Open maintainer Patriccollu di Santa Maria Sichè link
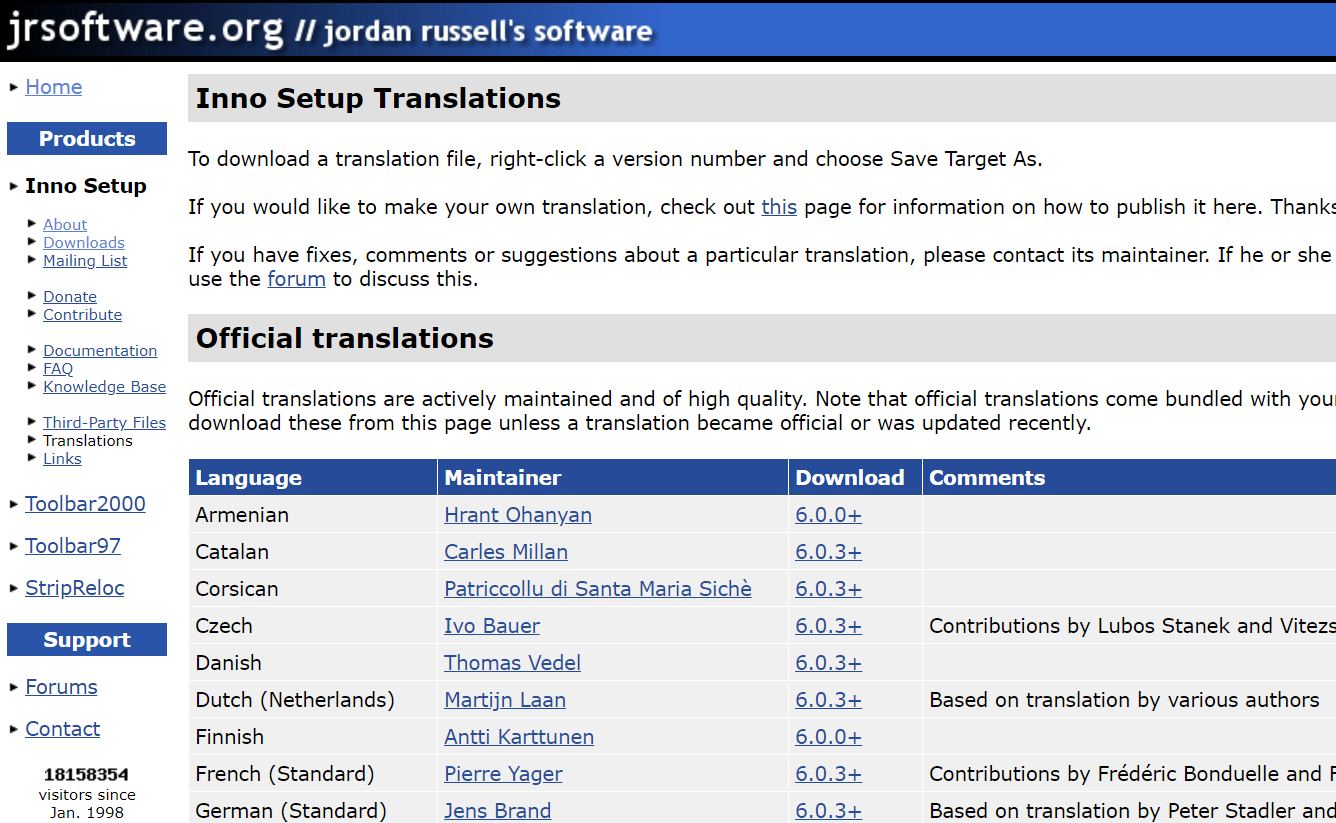This screenshot has height=823, width=1336. point(598,589)
